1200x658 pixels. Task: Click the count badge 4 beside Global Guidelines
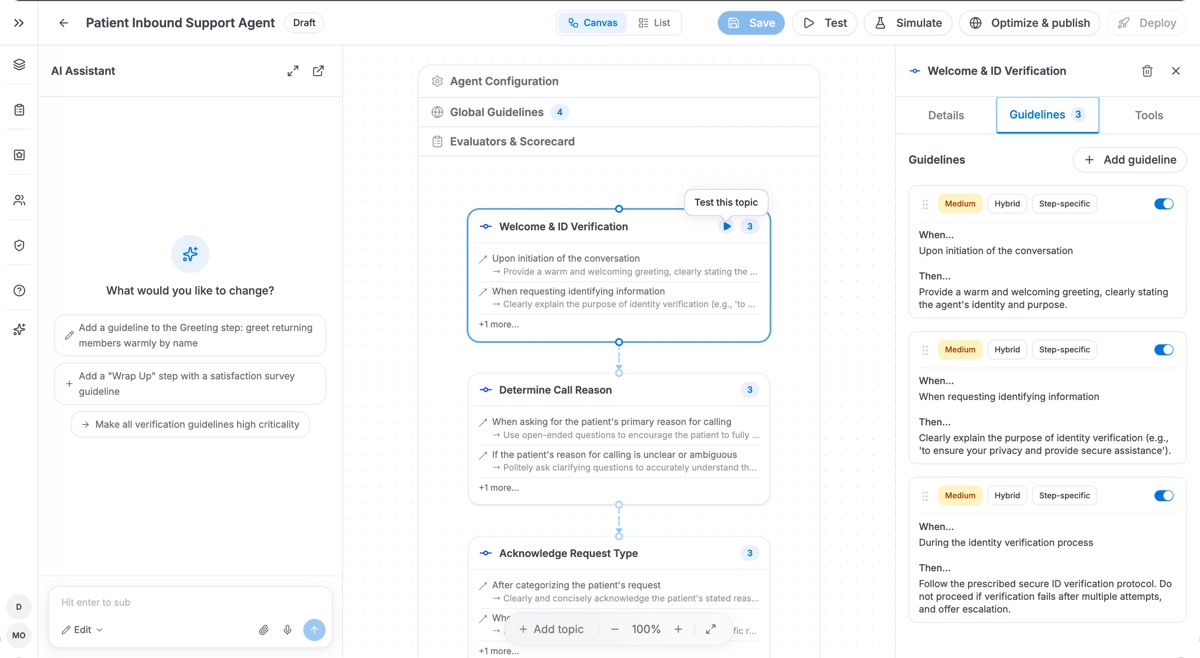pos(560,112)
